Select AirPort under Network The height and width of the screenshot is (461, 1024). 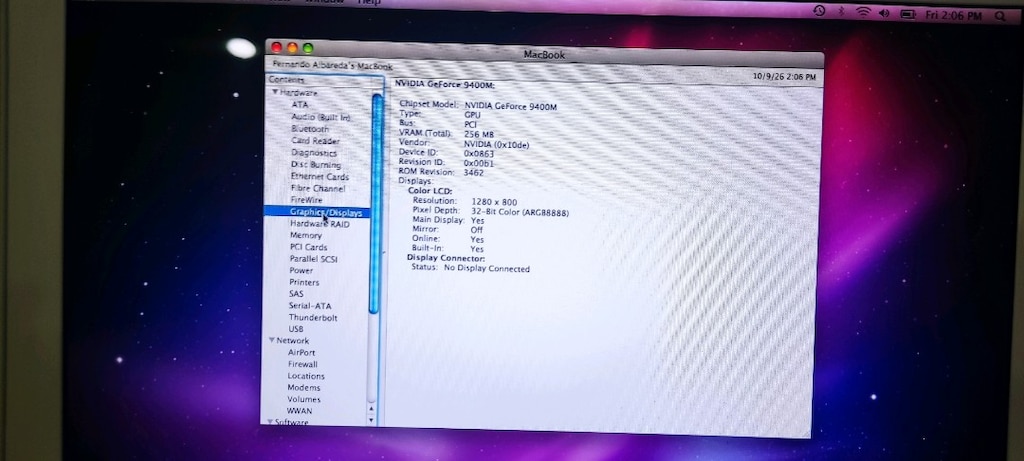coord(302,353)
